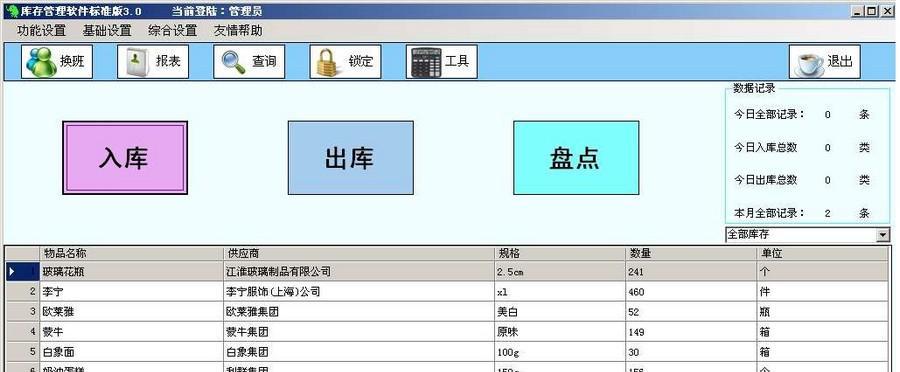Open the 基础设置 menu
Image resolution: width=900 pixels, height=372 pixels.
pos(107,30)
